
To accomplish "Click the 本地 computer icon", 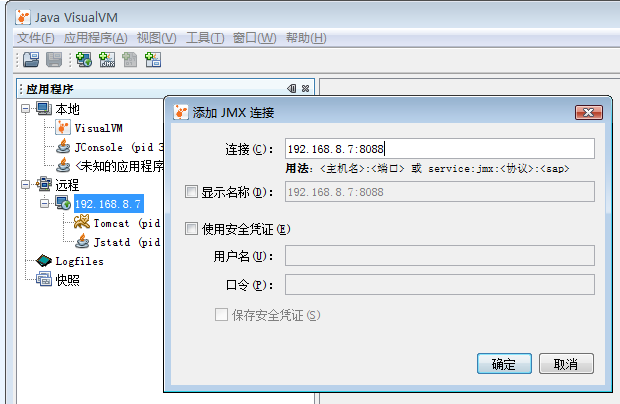I will [43, 108].
